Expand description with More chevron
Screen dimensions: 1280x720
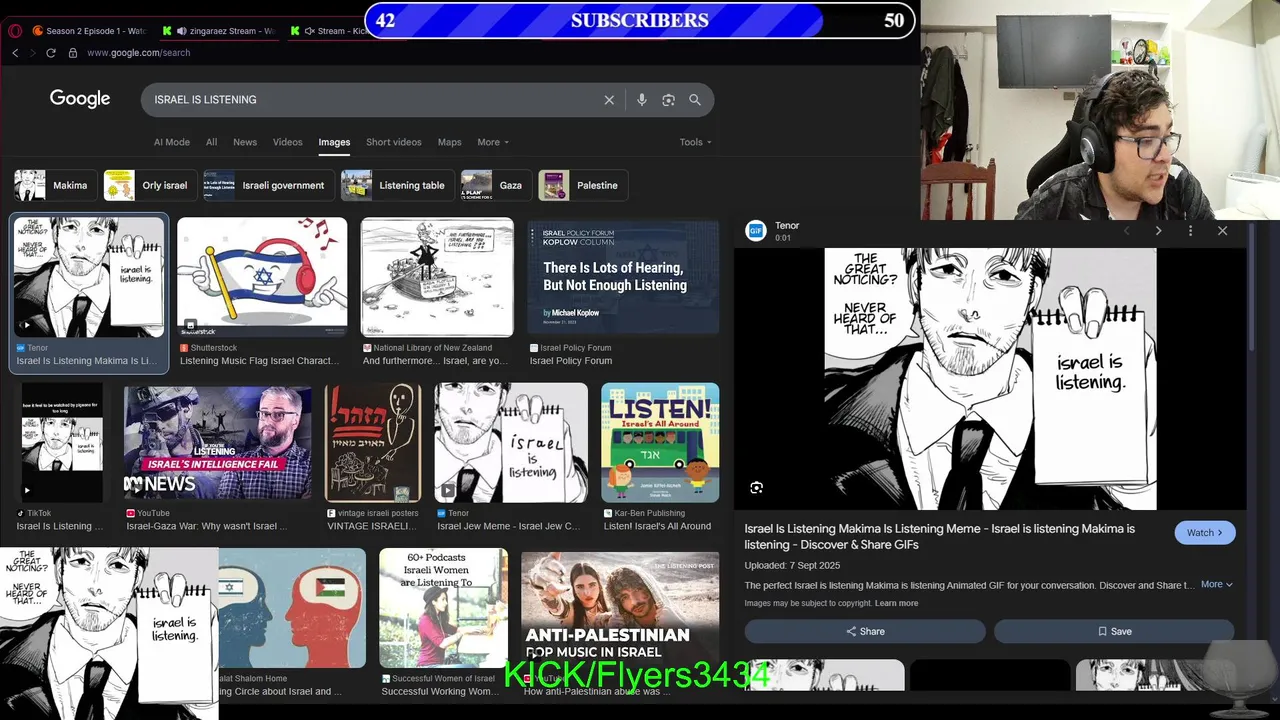[1216, 585]
